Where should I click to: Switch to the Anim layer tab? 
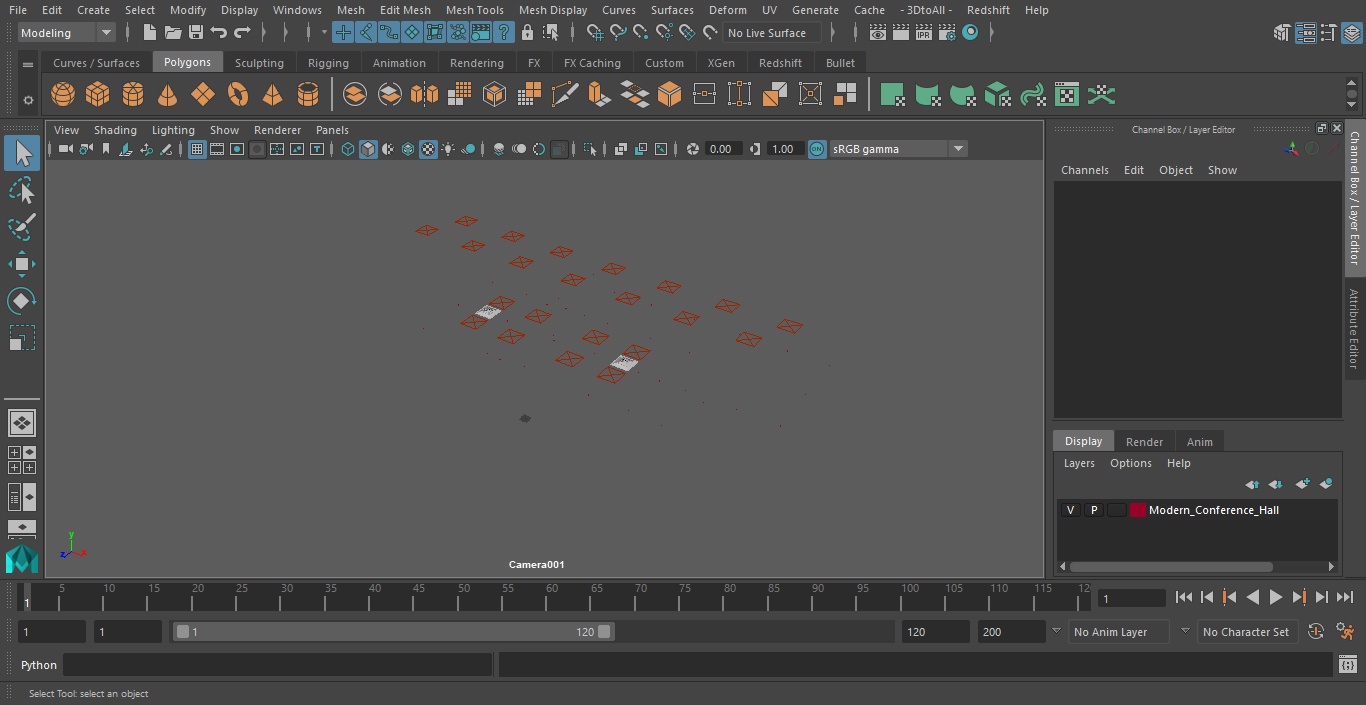click(x=1199, y=442)
